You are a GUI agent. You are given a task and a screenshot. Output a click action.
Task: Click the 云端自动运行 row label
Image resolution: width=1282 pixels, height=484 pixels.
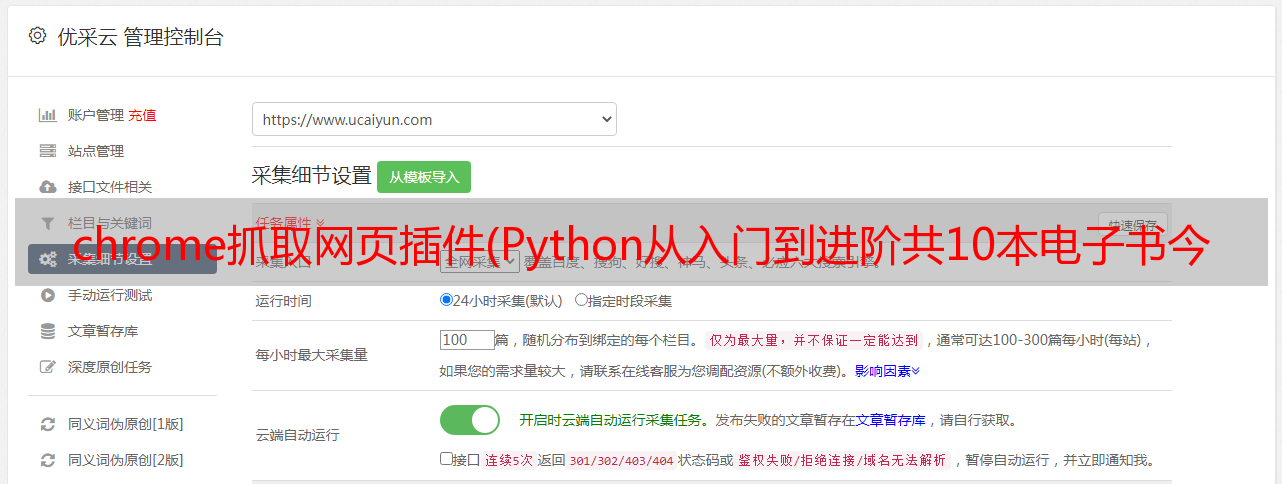point(298,435)
